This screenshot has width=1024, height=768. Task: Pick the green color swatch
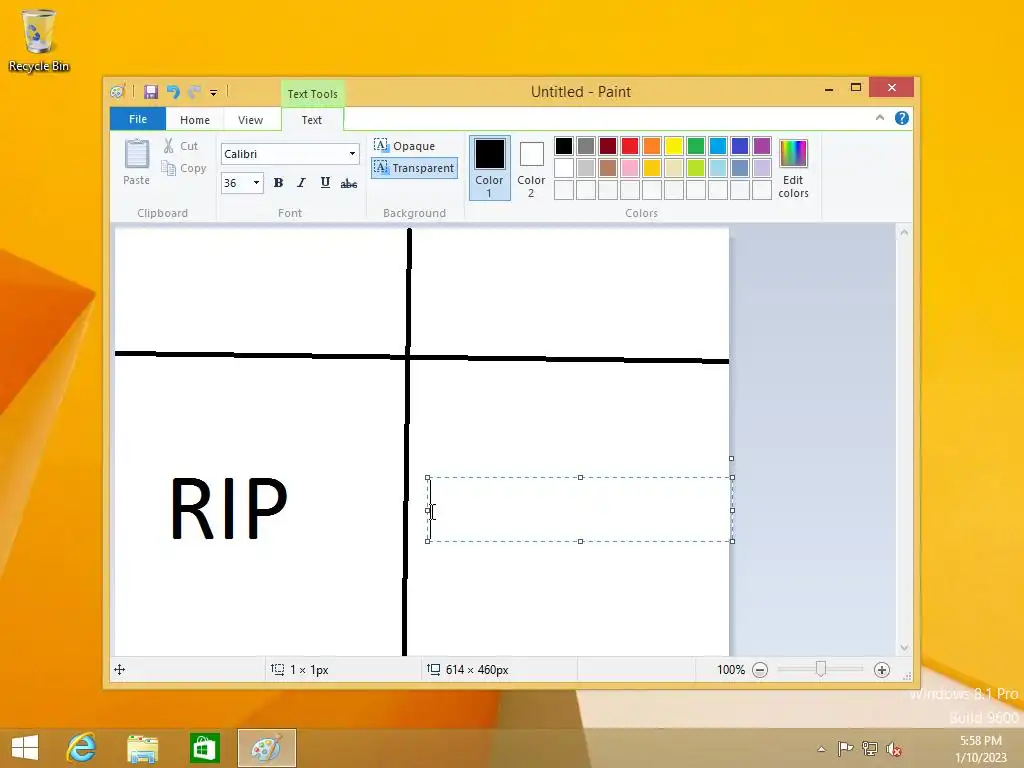click(696, 146)
